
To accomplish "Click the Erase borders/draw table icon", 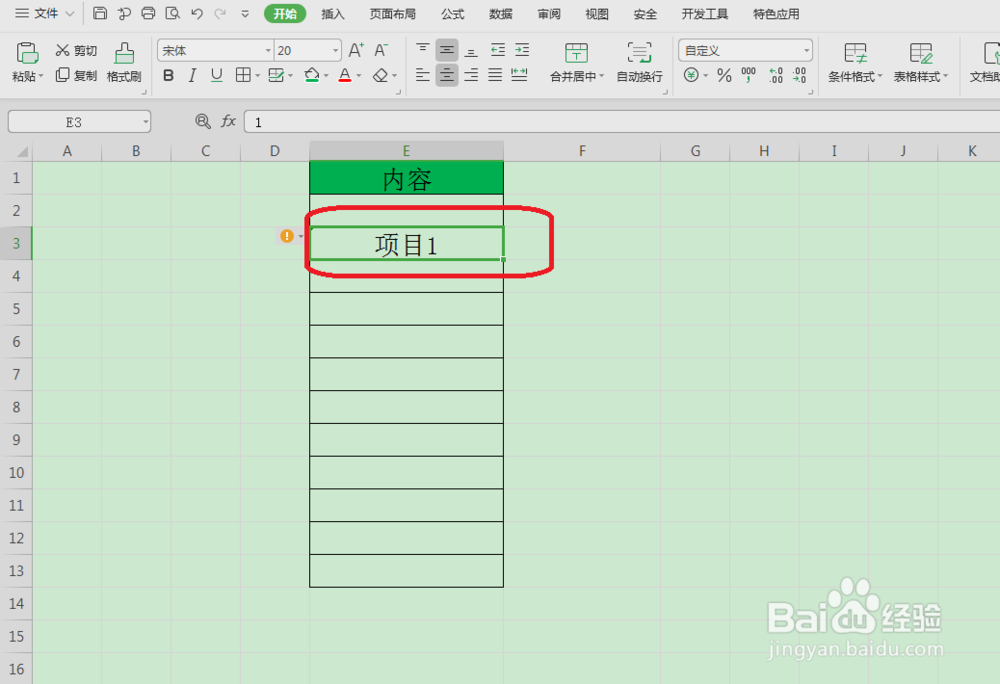I will pos(276,75).
